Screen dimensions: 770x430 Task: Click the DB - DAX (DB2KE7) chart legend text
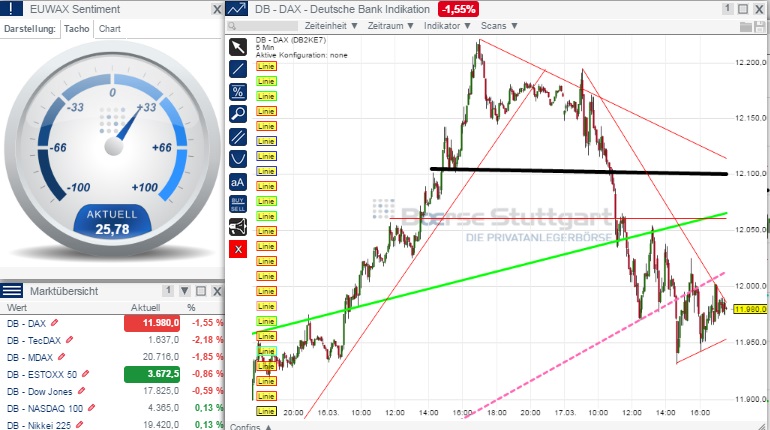coord(291,40)
